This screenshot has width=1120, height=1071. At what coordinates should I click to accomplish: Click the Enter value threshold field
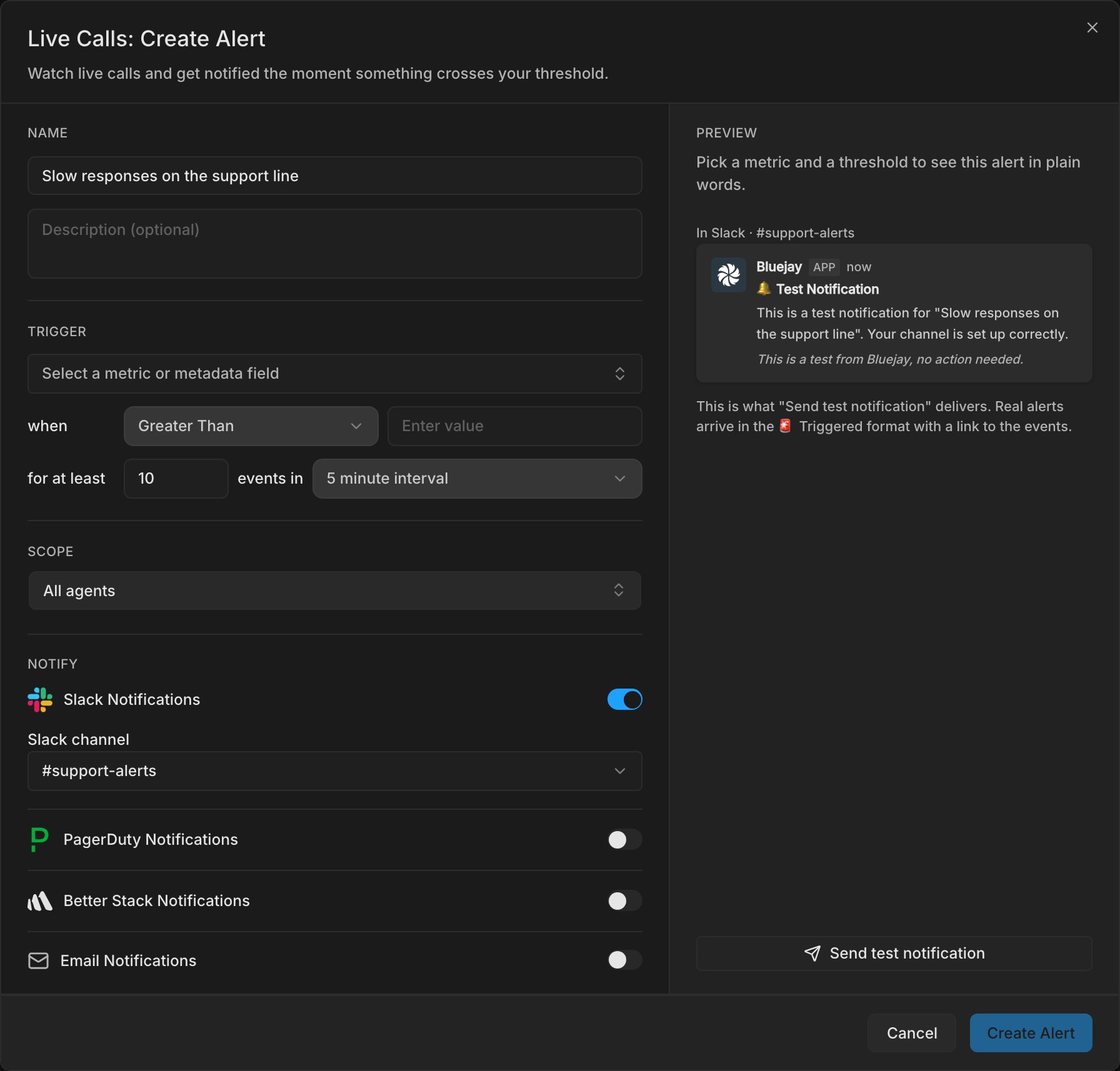(514, 426)
